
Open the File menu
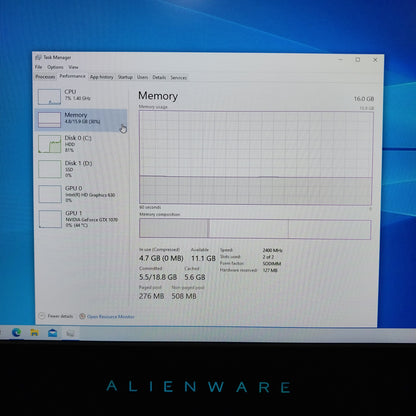tap(39, 67)
